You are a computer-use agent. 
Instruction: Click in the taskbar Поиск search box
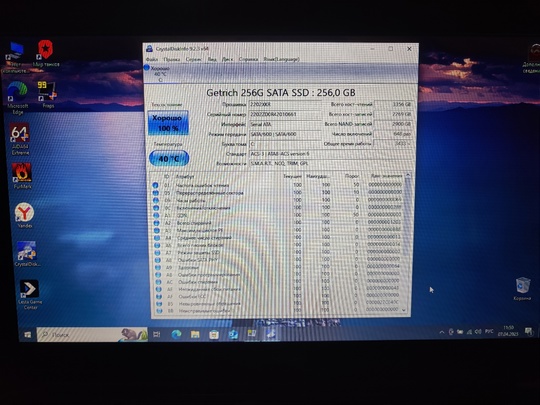click(92, 334)
